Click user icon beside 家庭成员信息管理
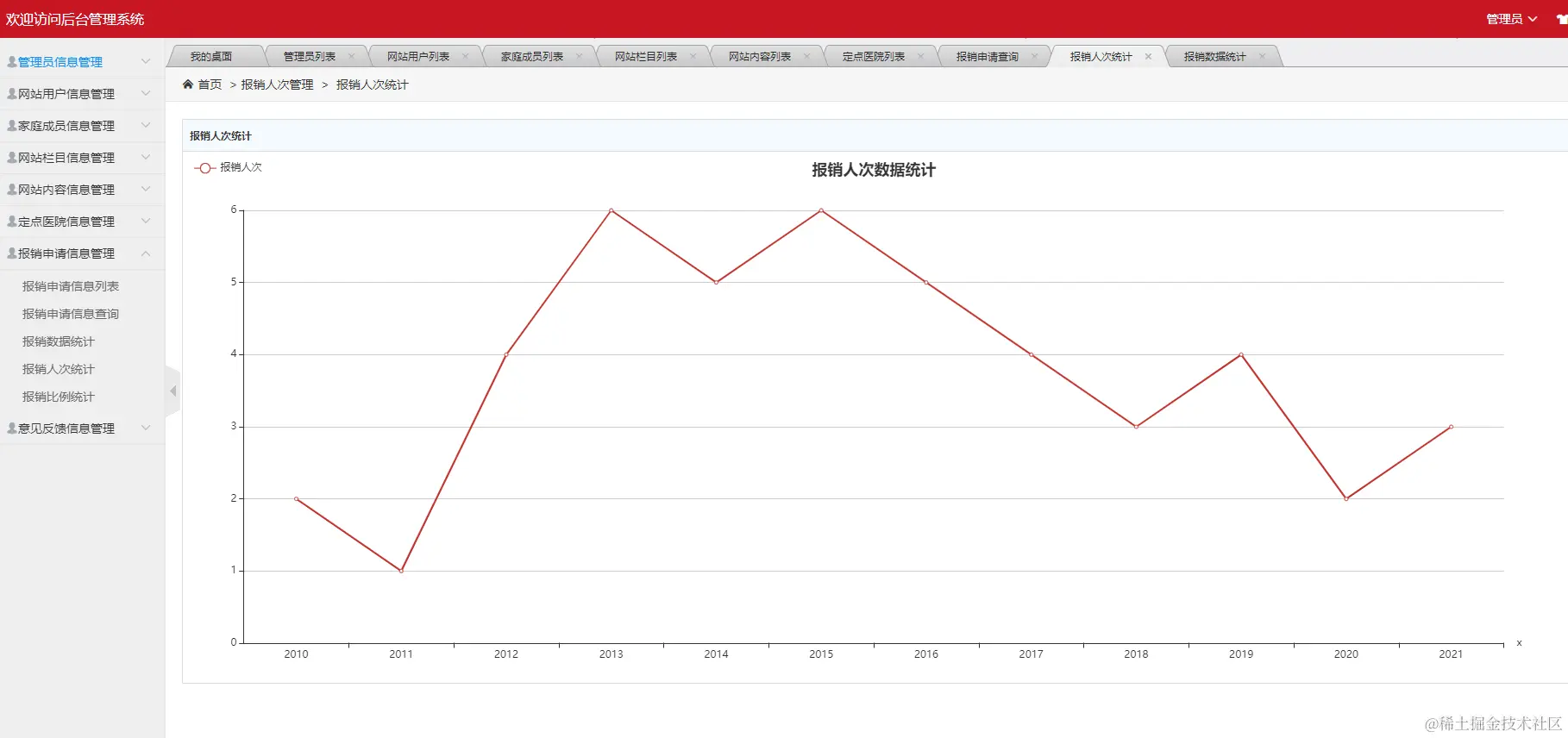 [x=11, y=126]
